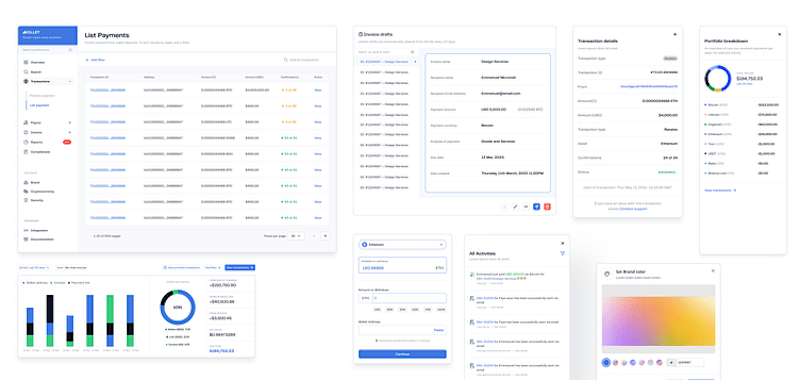Click Last 30 days link under portfolio total
Image resolution: width=800 pixels, height=380 pixels.
click(x=745, y=83)
